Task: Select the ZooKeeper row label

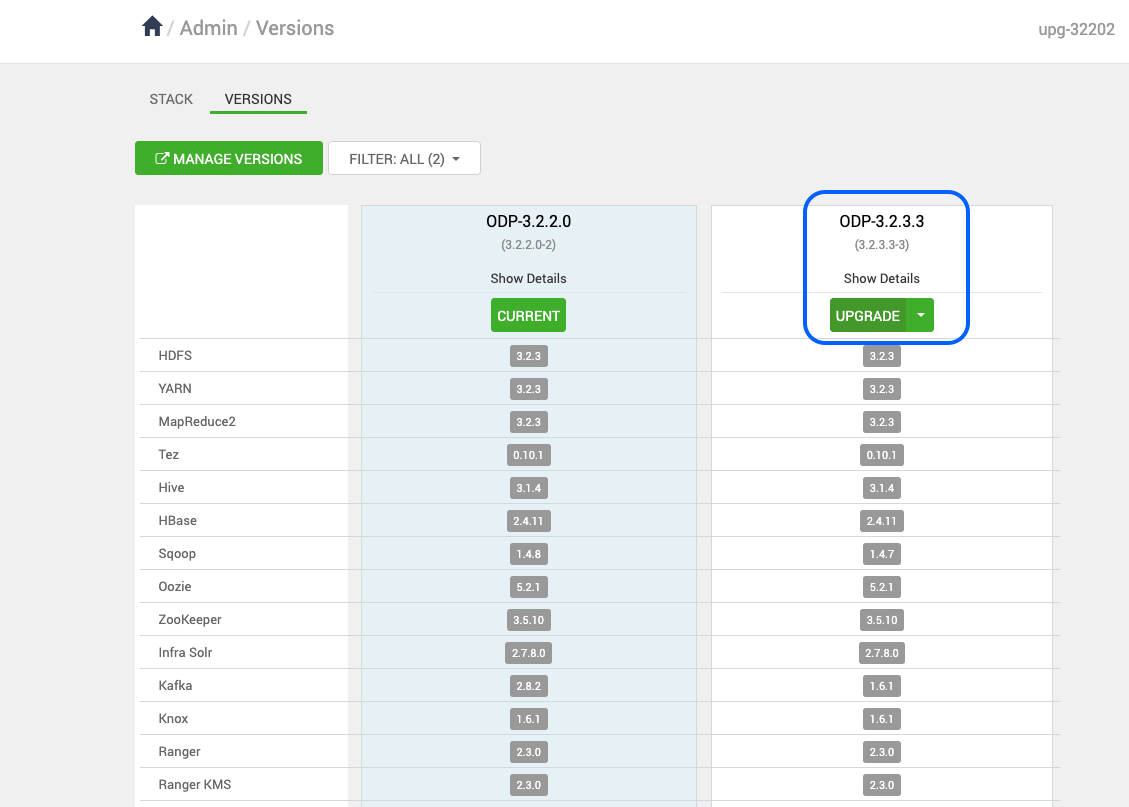Action: (x=190, y=620)
